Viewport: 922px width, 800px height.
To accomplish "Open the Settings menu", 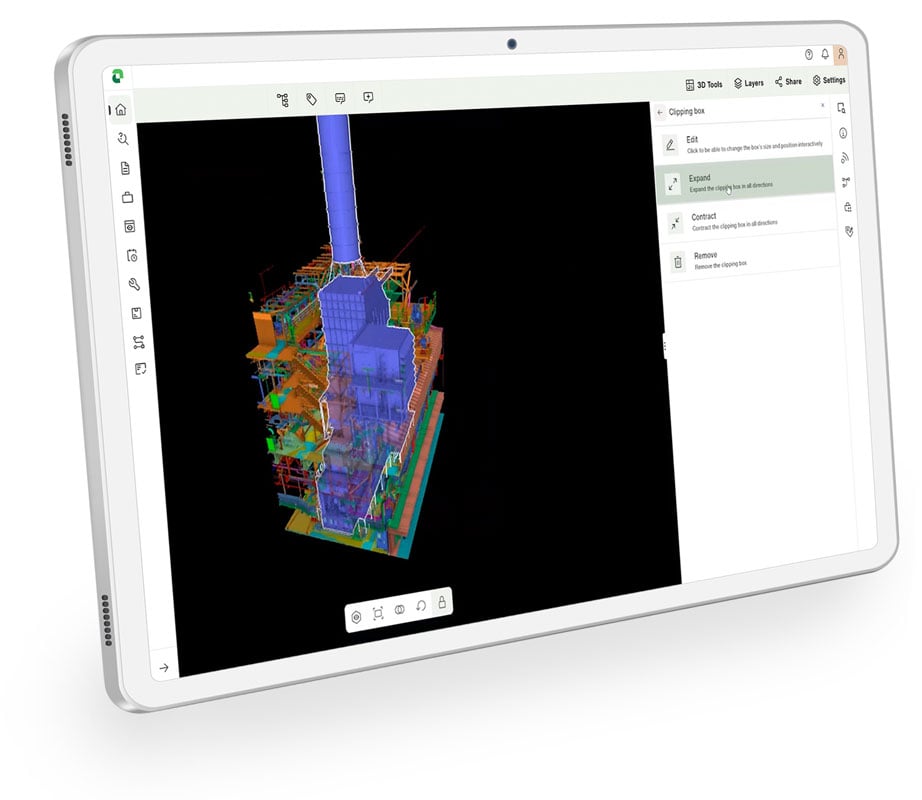I will pyautogui.click(x=829, y=80).
